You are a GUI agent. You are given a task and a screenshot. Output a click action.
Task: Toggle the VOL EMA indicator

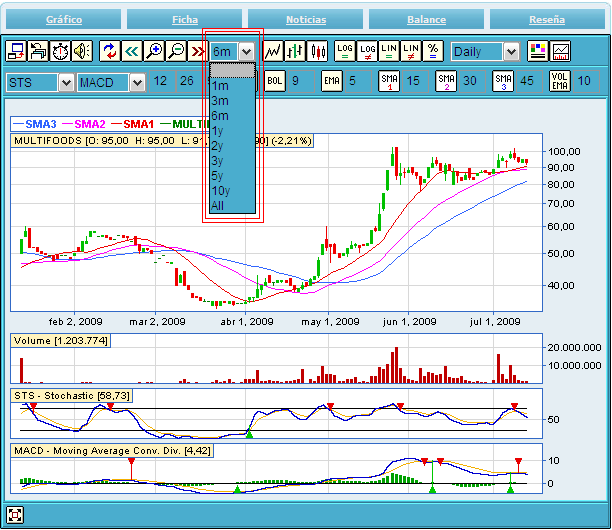point(560,81)
